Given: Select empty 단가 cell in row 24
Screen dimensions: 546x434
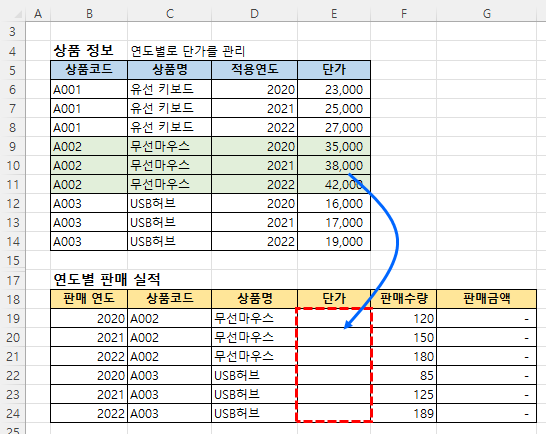Looking at the screenshot, I should [334, 413].
